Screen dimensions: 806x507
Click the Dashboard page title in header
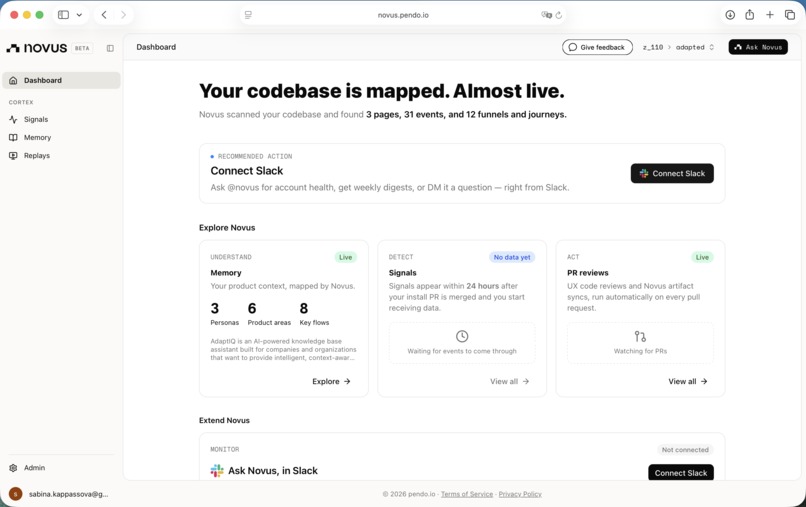pos(156,47)
